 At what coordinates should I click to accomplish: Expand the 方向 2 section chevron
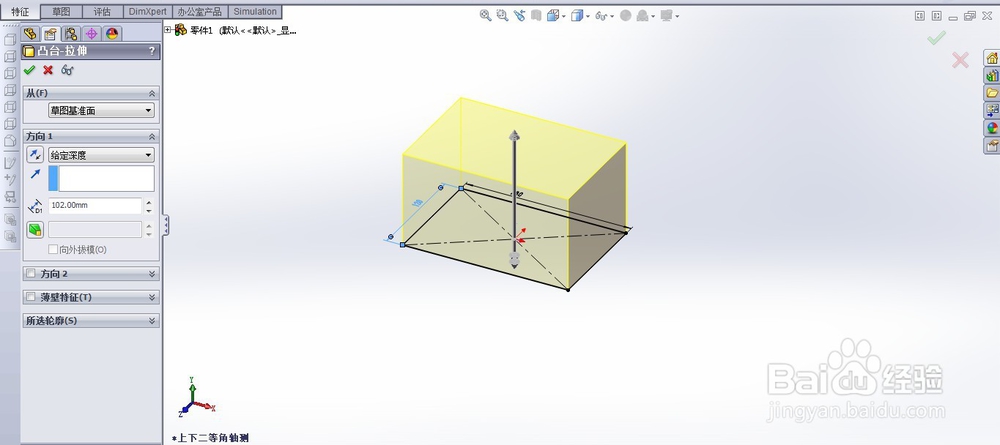click(x=152, y=274)
